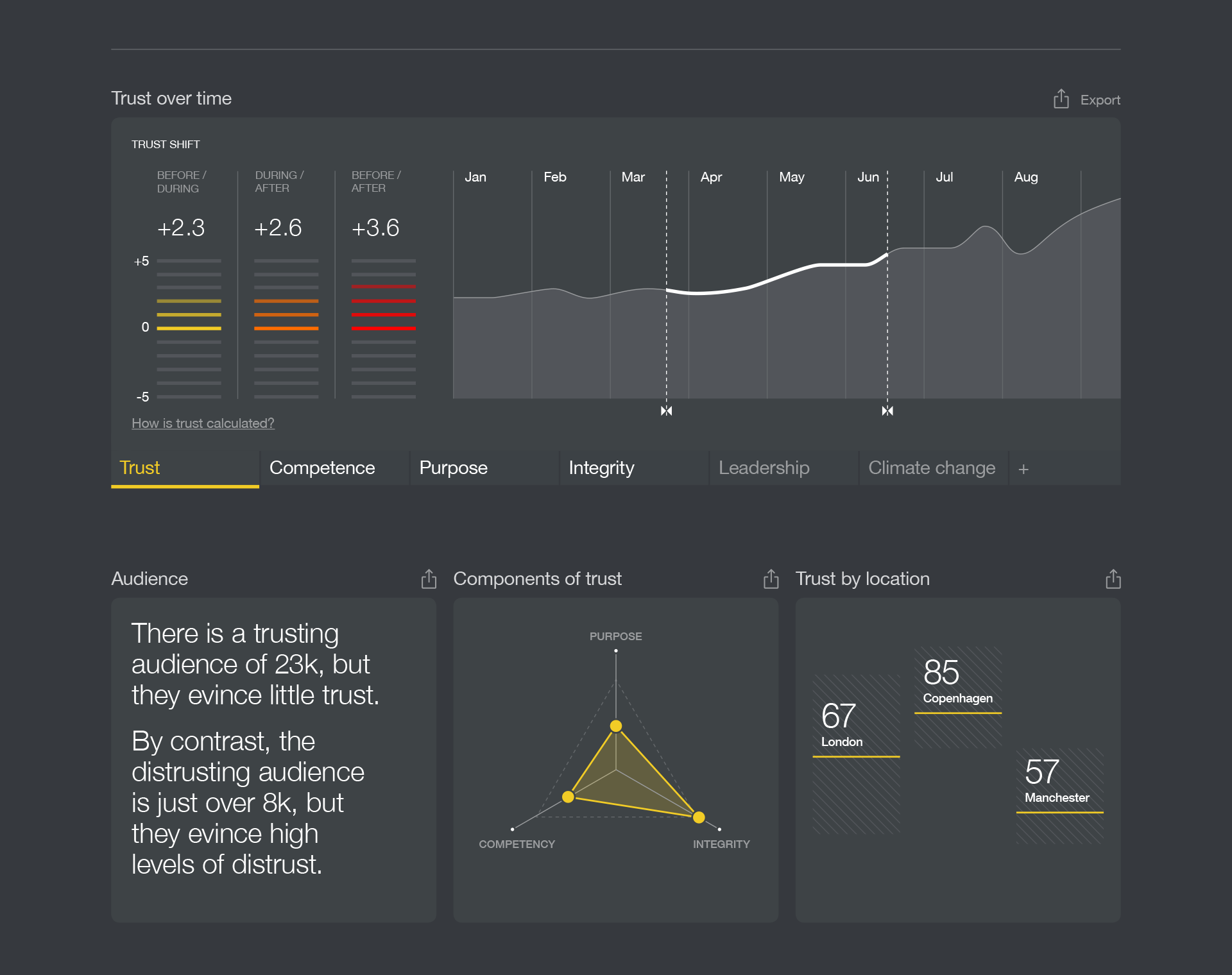Click the range handle under March
Screen dimensions: 1232x975
pyautogui.click(x=666, y=411)
